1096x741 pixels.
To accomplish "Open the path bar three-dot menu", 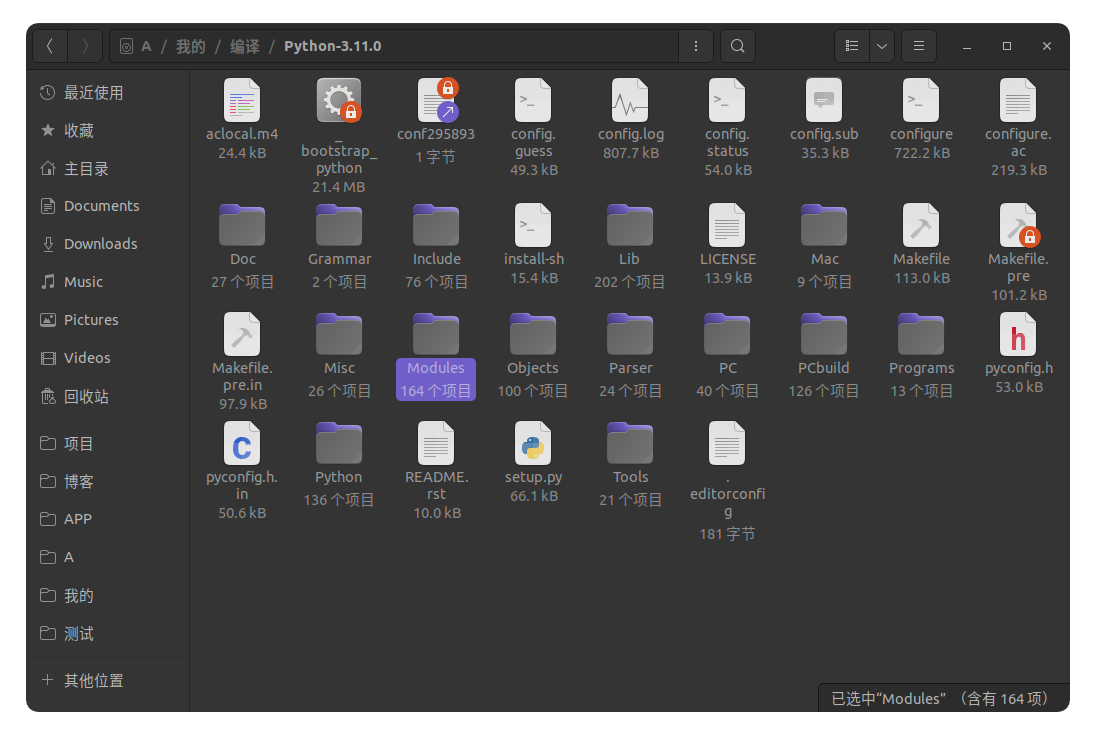I will (x=695, y=46).
